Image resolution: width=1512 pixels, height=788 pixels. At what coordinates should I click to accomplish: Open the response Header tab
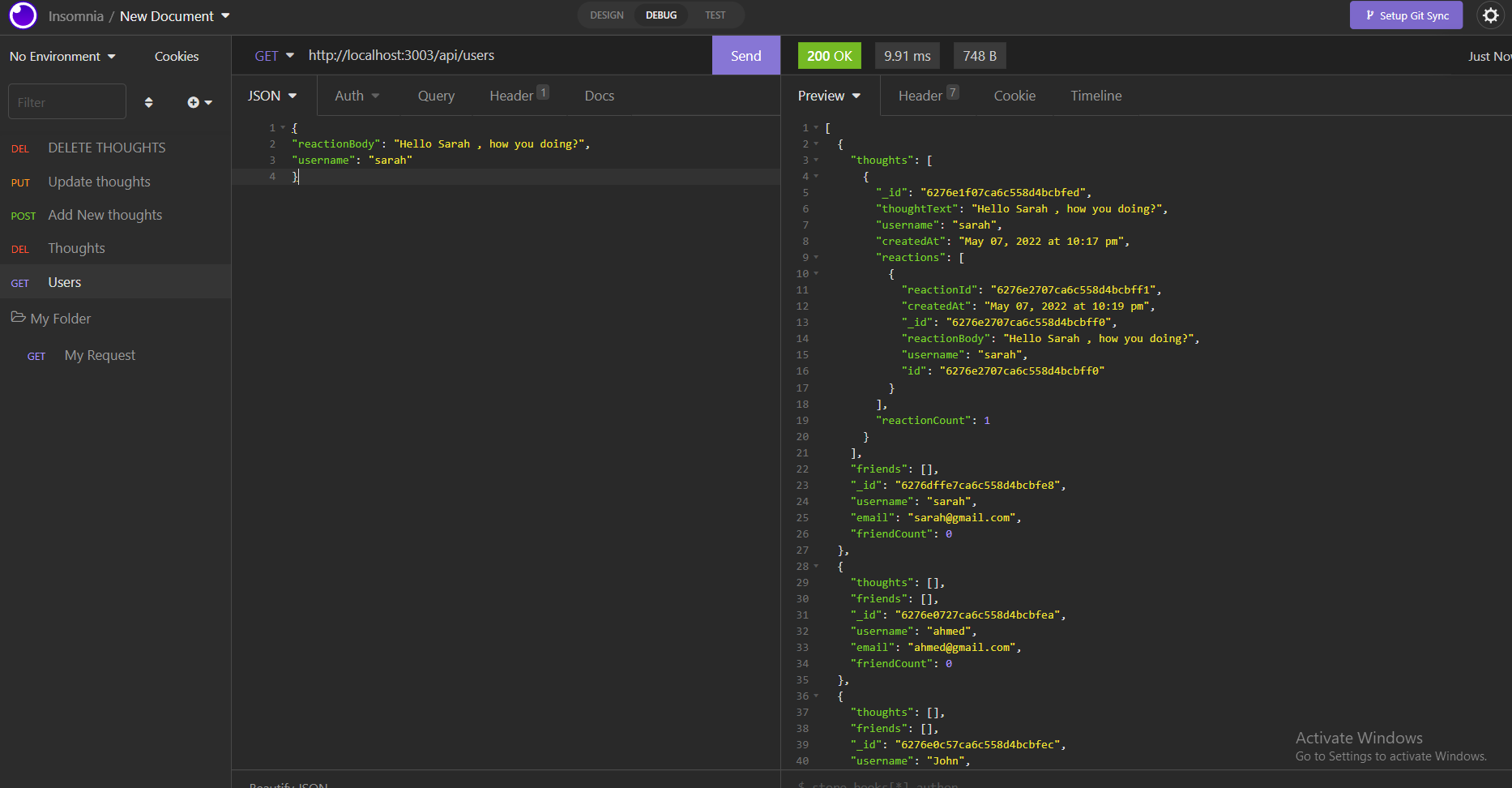[x=929, y=96]
